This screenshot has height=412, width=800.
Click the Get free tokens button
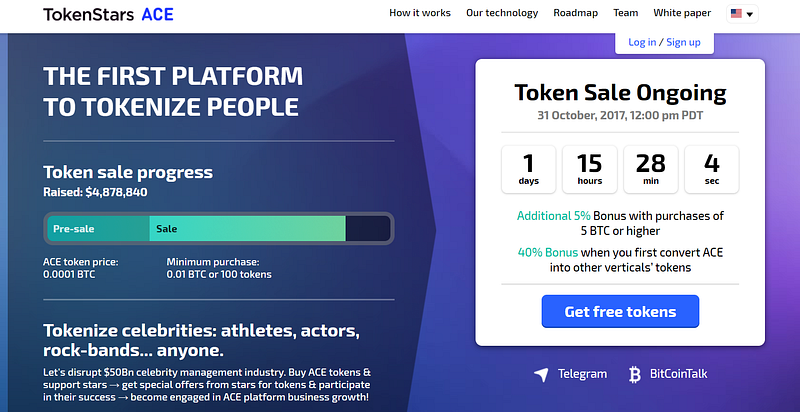[620, 312]
